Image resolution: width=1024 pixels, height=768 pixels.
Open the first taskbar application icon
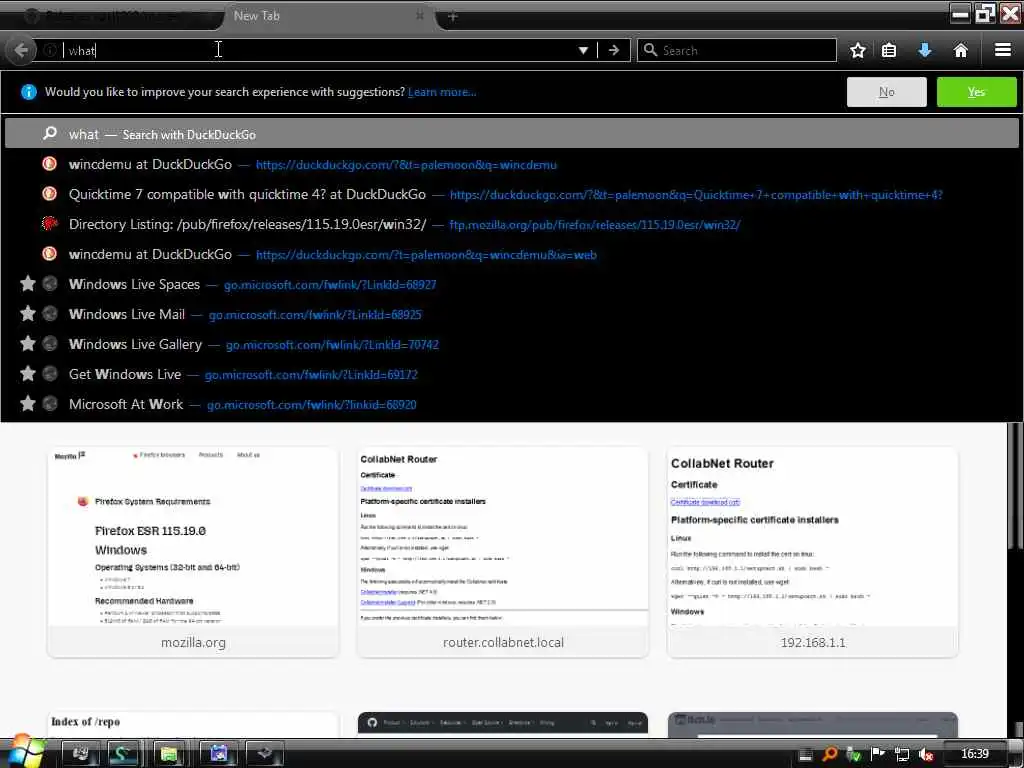coord(80,754)
